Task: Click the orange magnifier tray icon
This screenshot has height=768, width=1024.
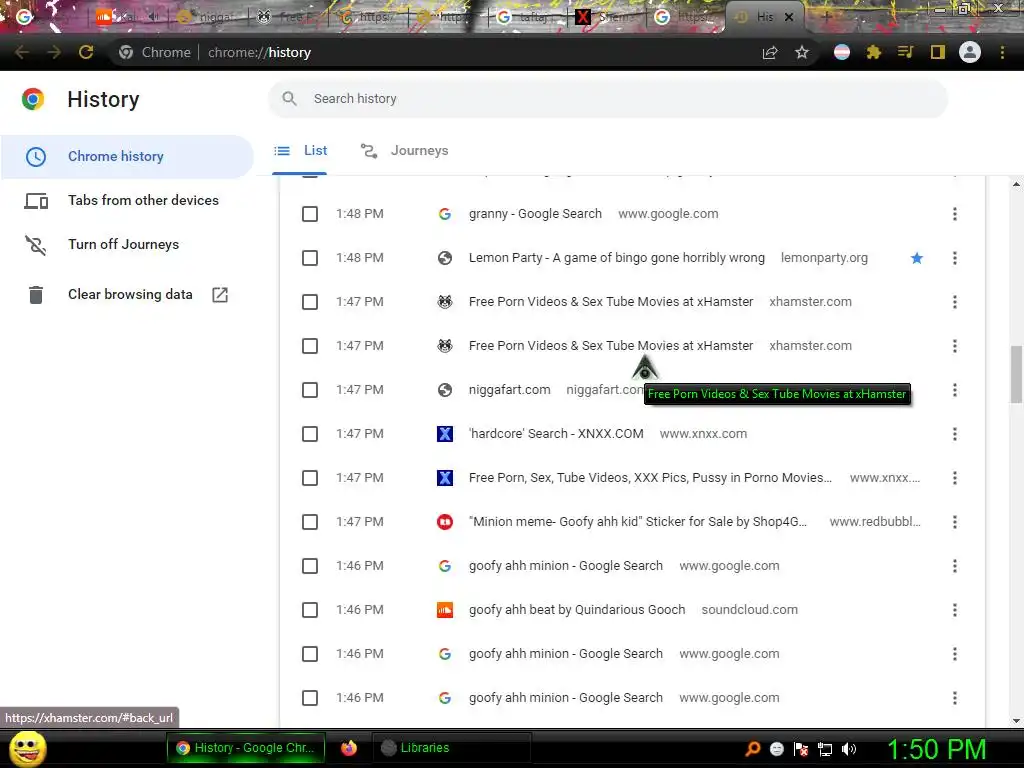Action: click(752, 749)
